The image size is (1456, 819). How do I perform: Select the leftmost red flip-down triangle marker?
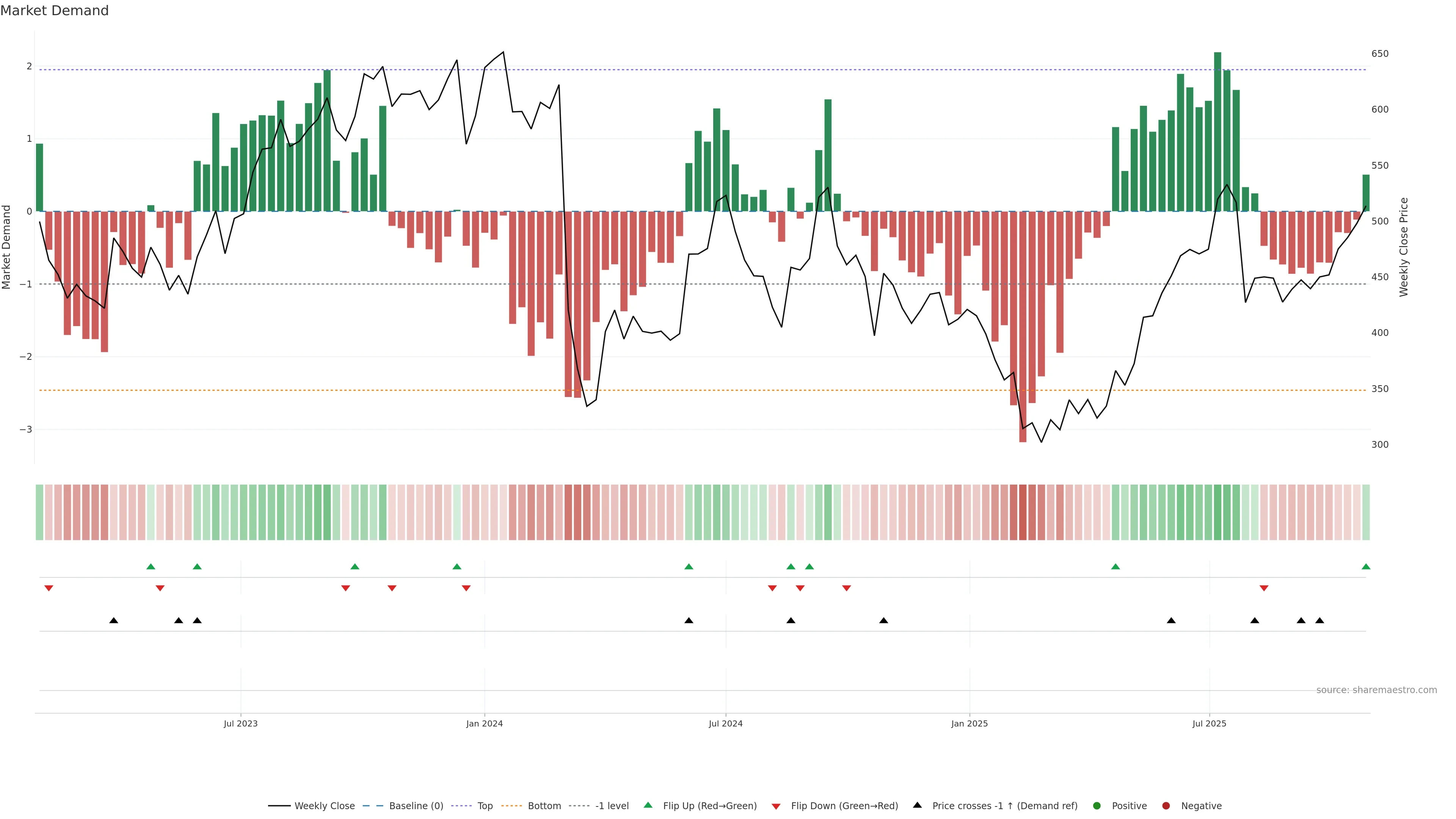pyautogui.click(x=49, y=588)
